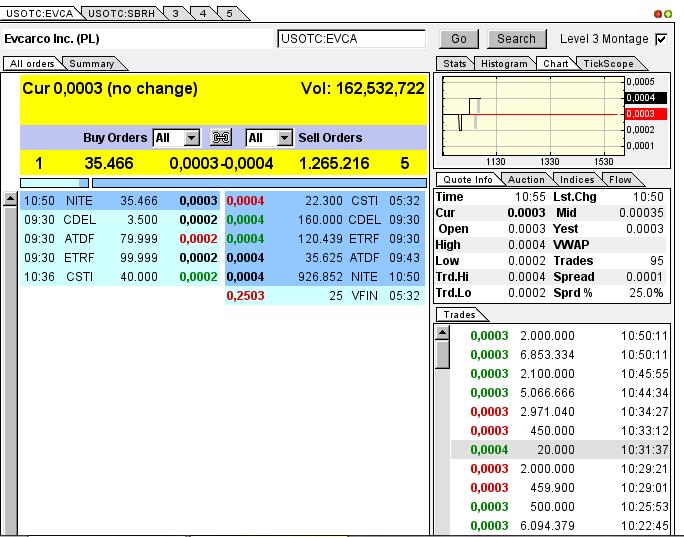Click the sell volume depth bar
The height and width of the screenshot is (537, 684).
click(x=260, y=183)
